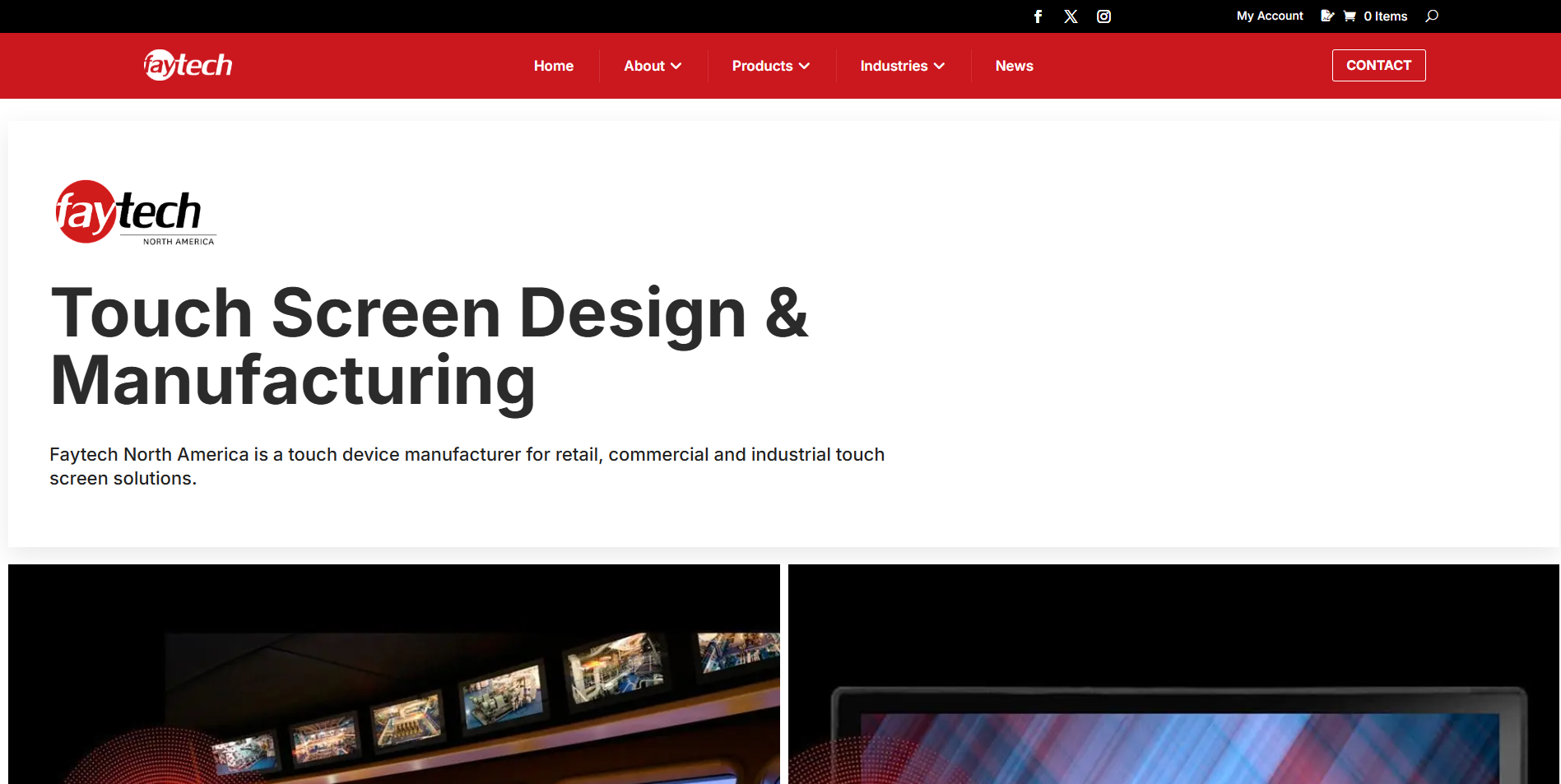Open the Facebook social icon
This screenshot has width=1561, height=784.
[1038, 16]
